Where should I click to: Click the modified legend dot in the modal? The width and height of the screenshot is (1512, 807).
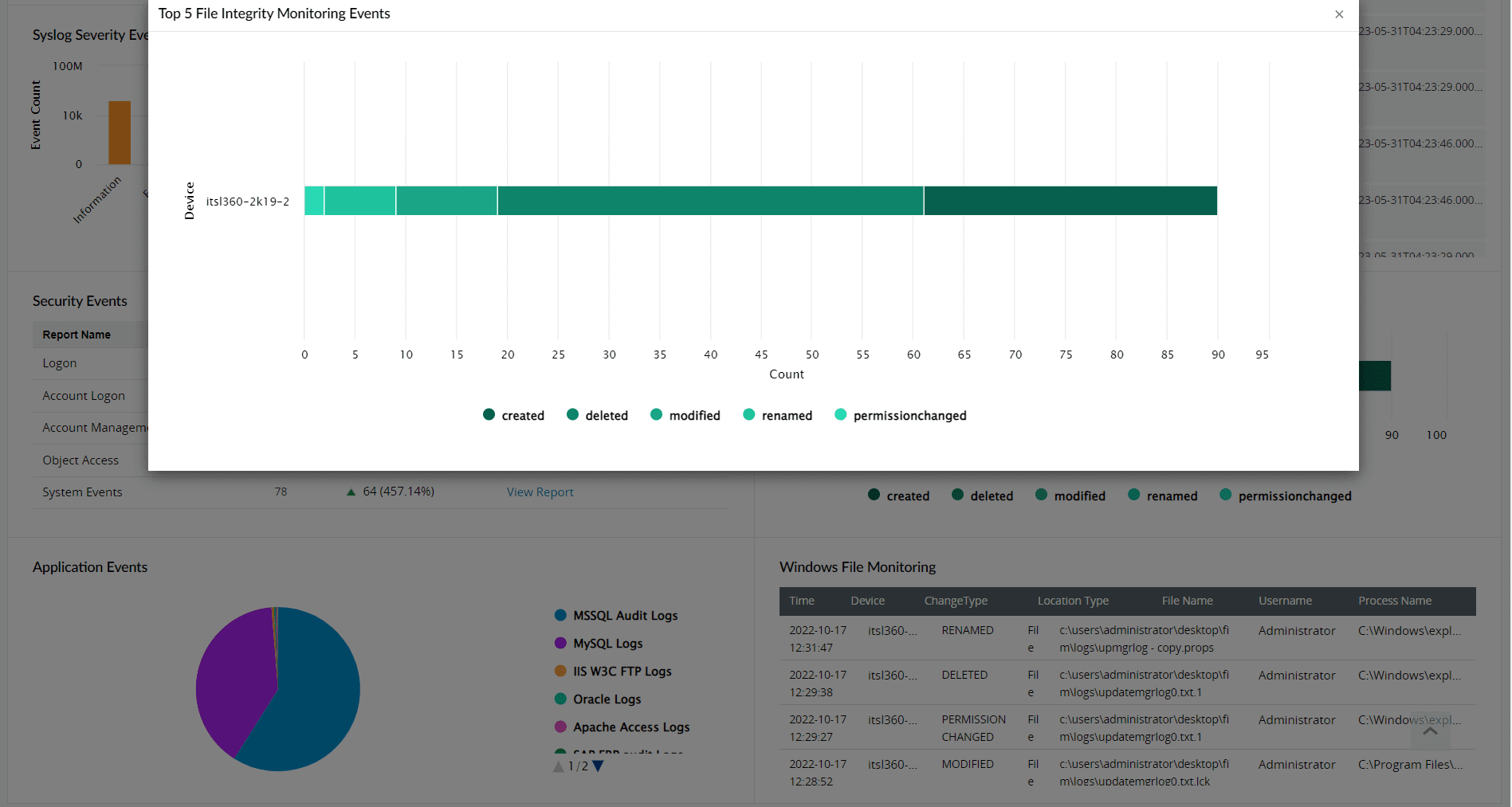coord(657,414)
